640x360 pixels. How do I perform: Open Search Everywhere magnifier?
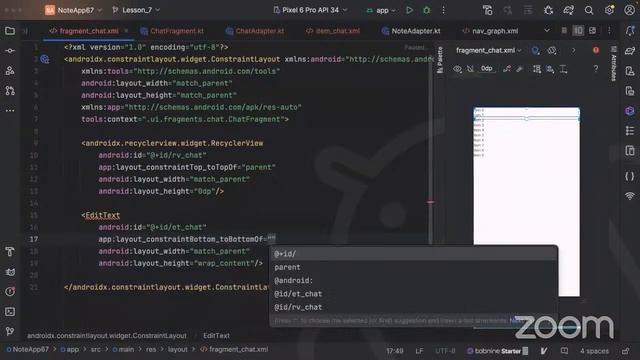point(589,10)
